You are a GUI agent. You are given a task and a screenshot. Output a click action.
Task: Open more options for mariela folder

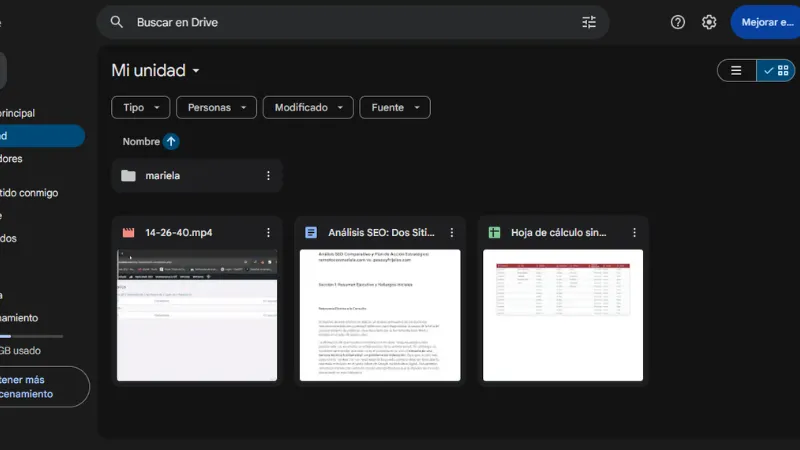point(268,176)
